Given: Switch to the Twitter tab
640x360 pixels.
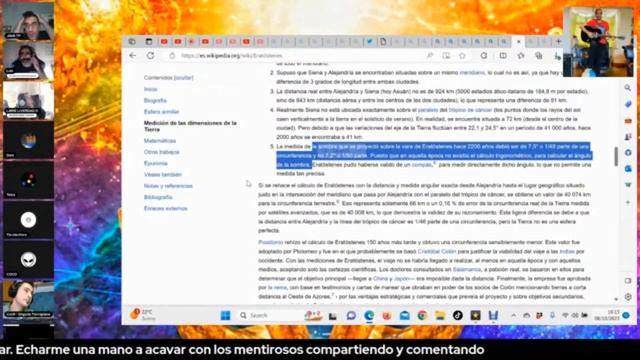Looking at the screenshot, I should (x=369, y=41).
